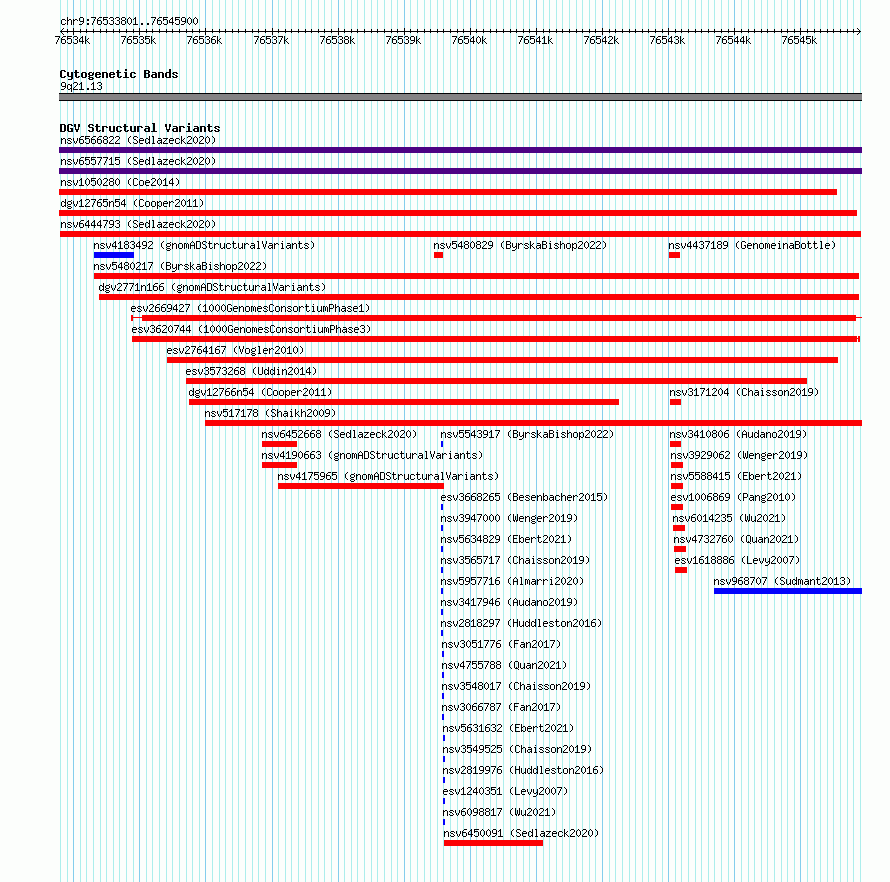
Task: Open nsv3549525 (Chaisson2019) label
Action: 518,749
